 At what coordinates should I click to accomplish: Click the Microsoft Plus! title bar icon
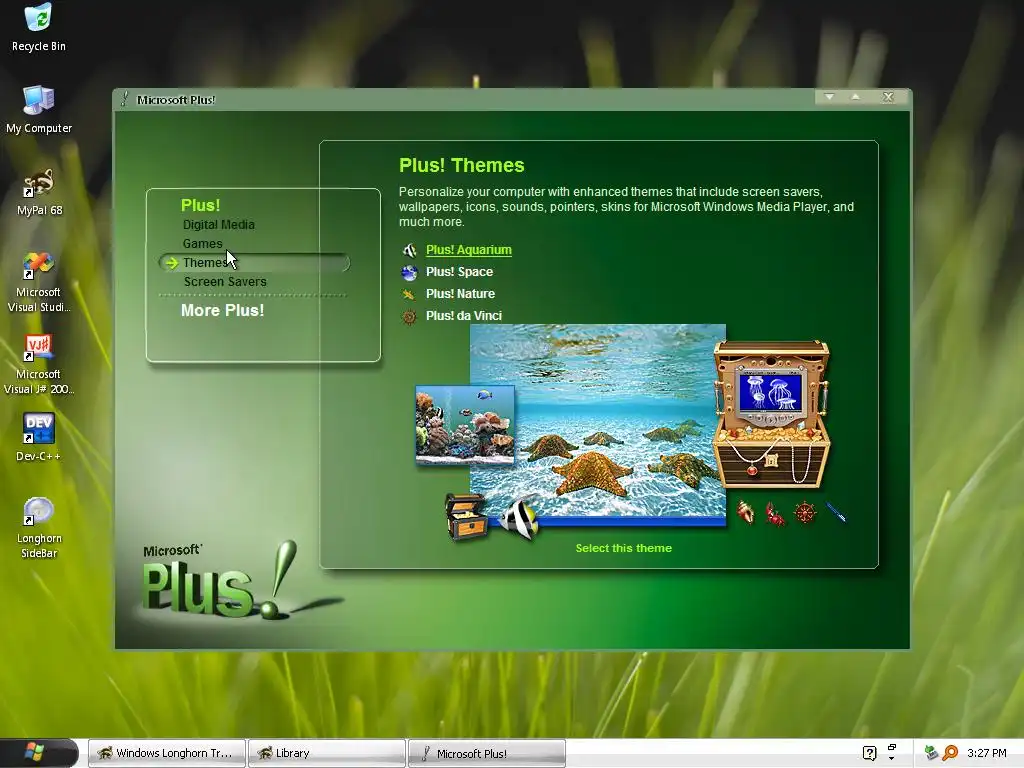pyautogui.click(x=125, y=99)
